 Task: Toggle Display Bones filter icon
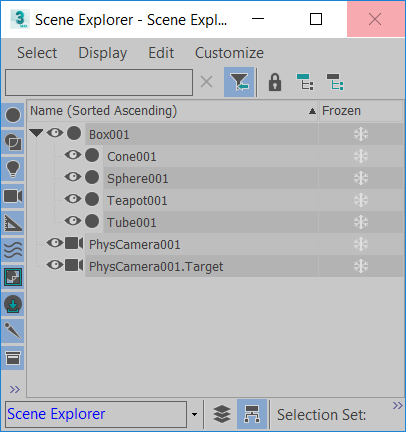coord(13,331)
